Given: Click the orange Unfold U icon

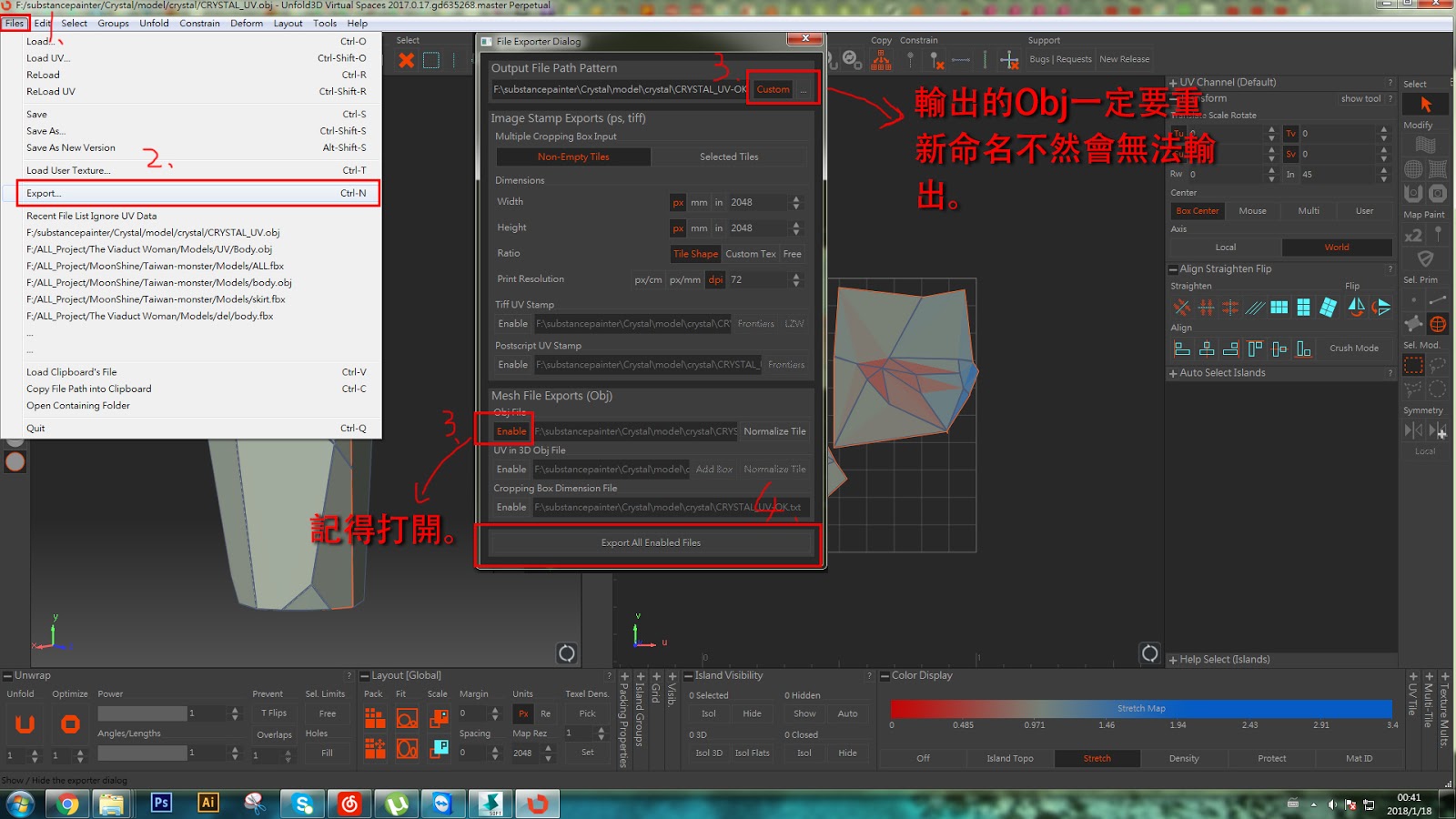Looking at the screenshot, I should coord(25,724).
